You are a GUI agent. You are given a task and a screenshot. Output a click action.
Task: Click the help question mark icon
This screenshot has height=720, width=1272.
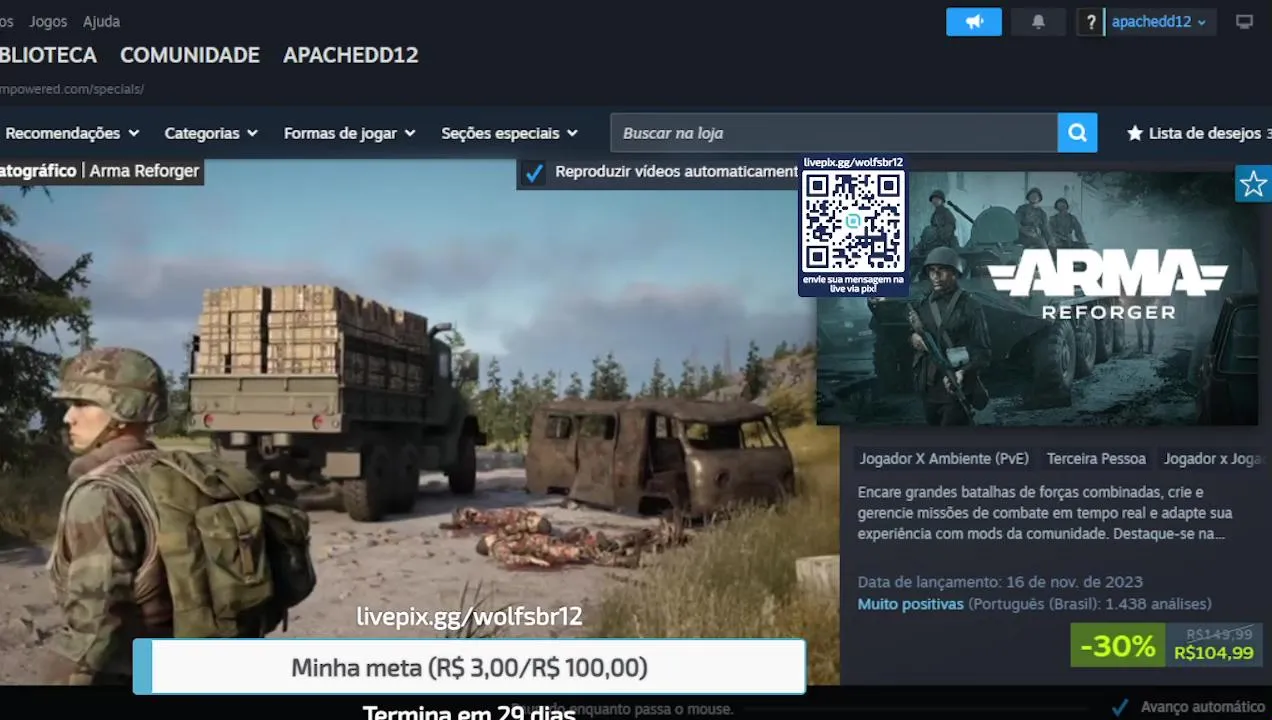tap(1090, 22)
